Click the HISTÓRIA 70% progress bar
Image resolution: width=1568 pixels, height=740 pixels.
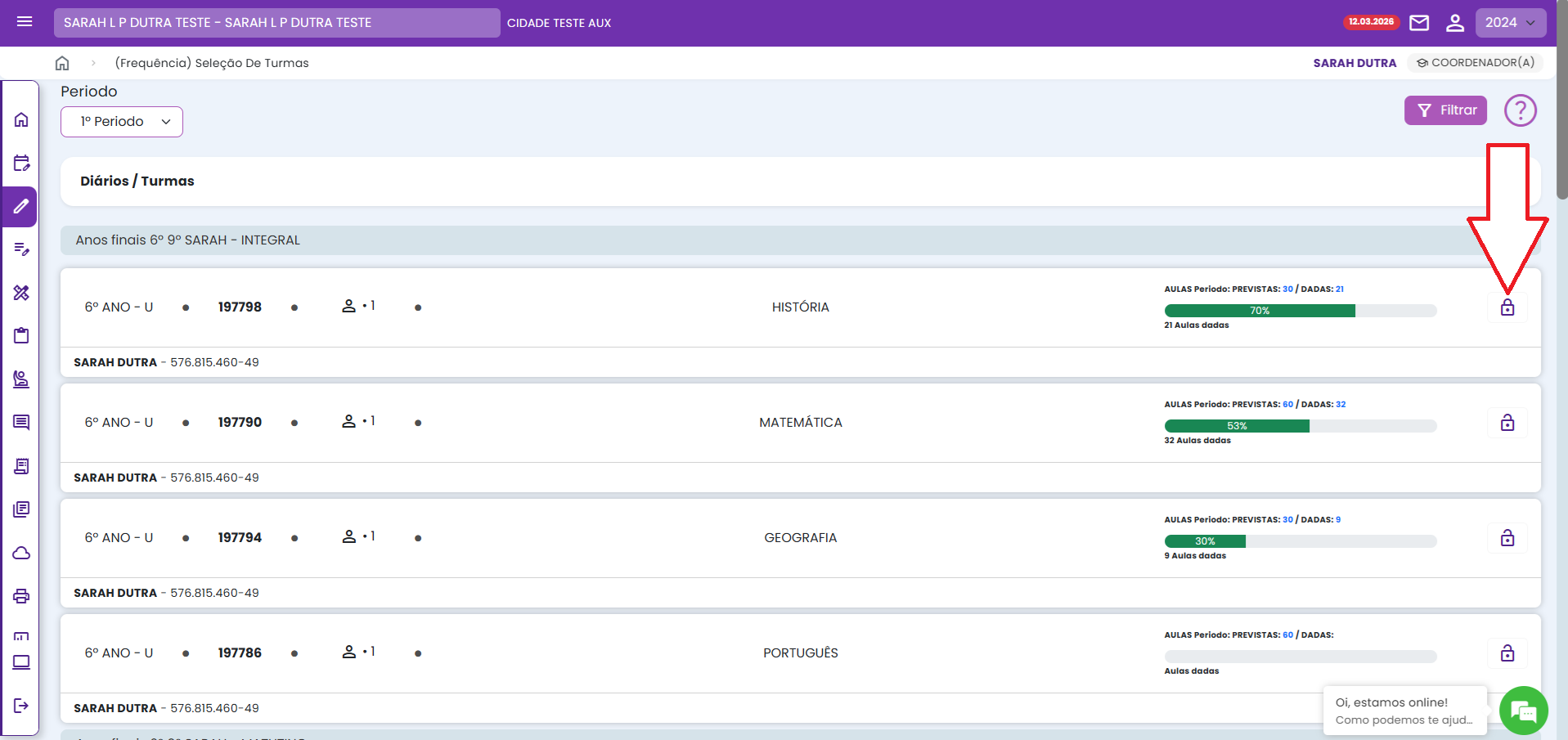click(1300, 311)
